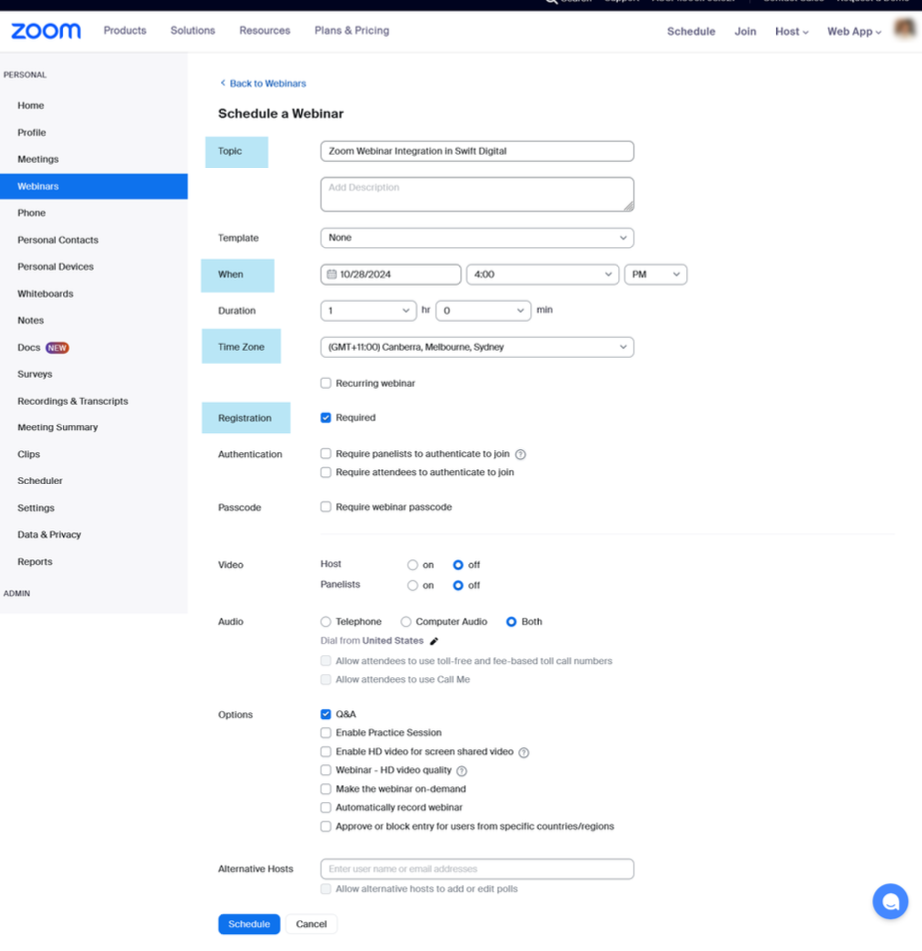This screenshot has width=922, height=951.
Task: Check Require panelists to authenticate to join
Action: pyautogui.click(x=326, y=454)
